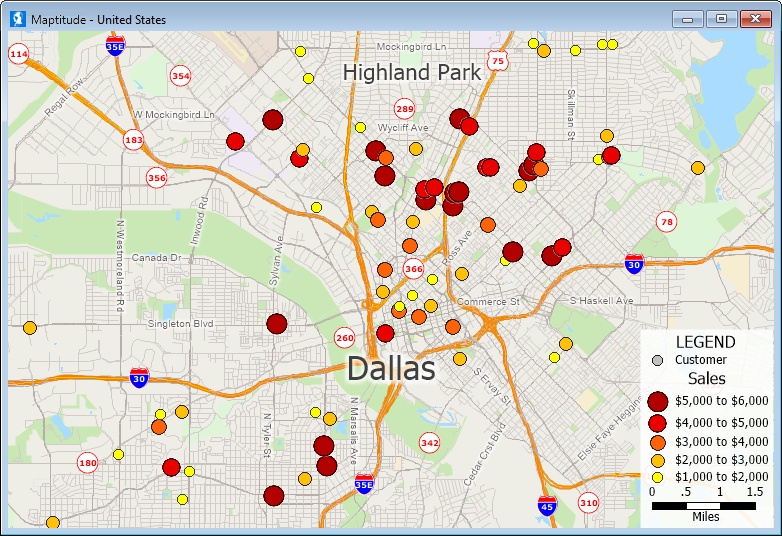Click the Highland Park map label
782x536 pixels.
tap(411, 73)
